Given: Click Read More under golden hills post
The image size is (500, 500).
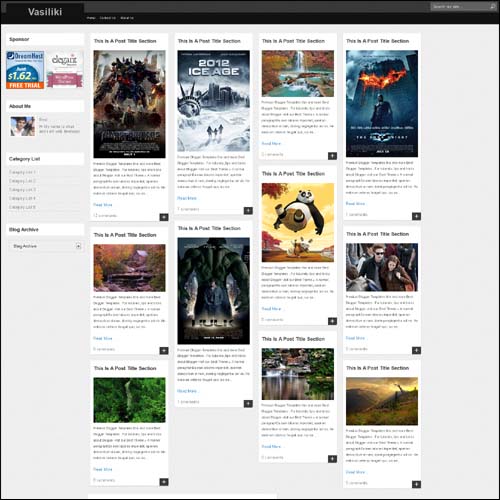Looking at the screenshot, I should pos(355,472).
